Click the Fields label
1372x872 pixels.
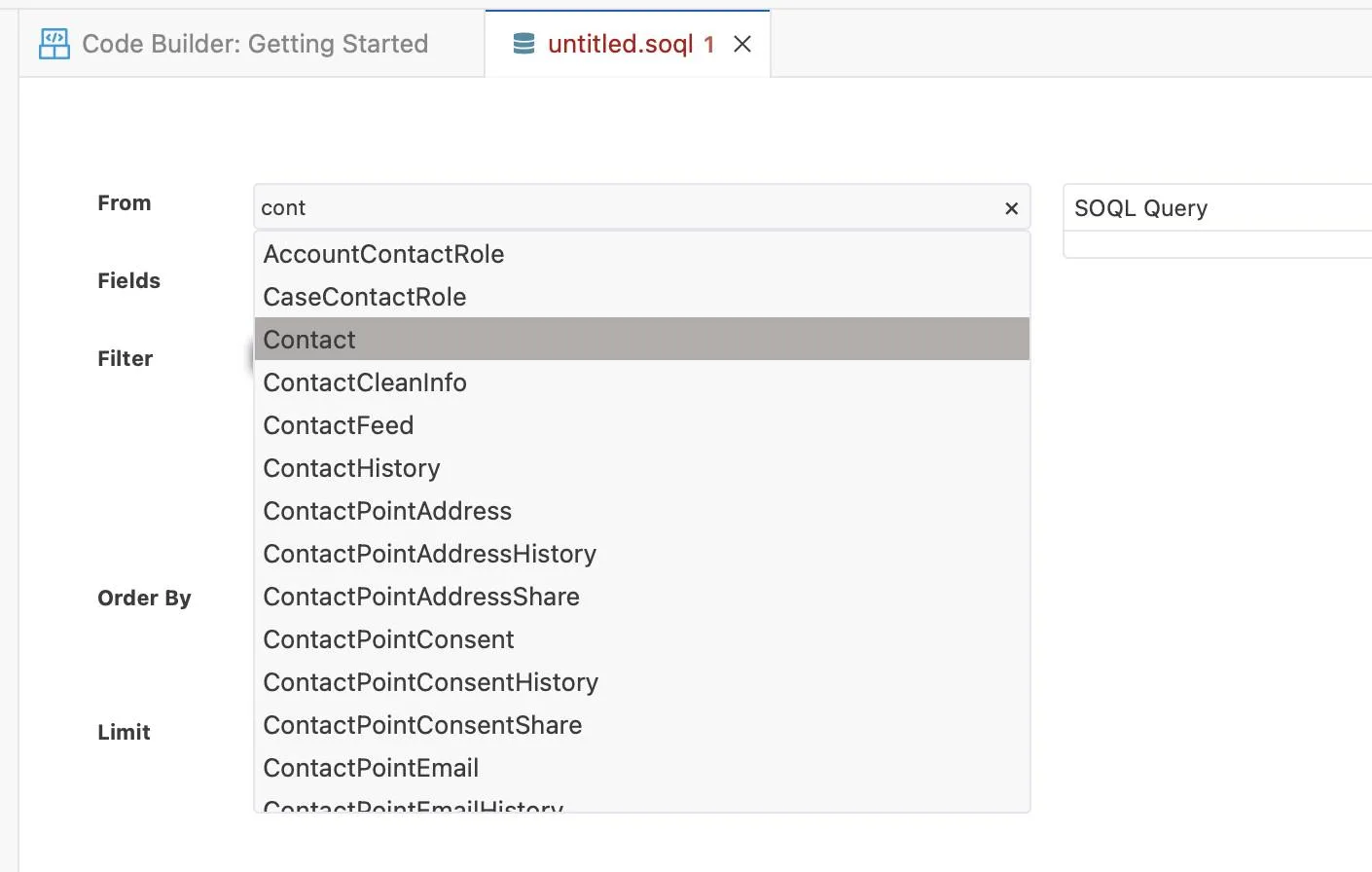(x=128, y=280)
